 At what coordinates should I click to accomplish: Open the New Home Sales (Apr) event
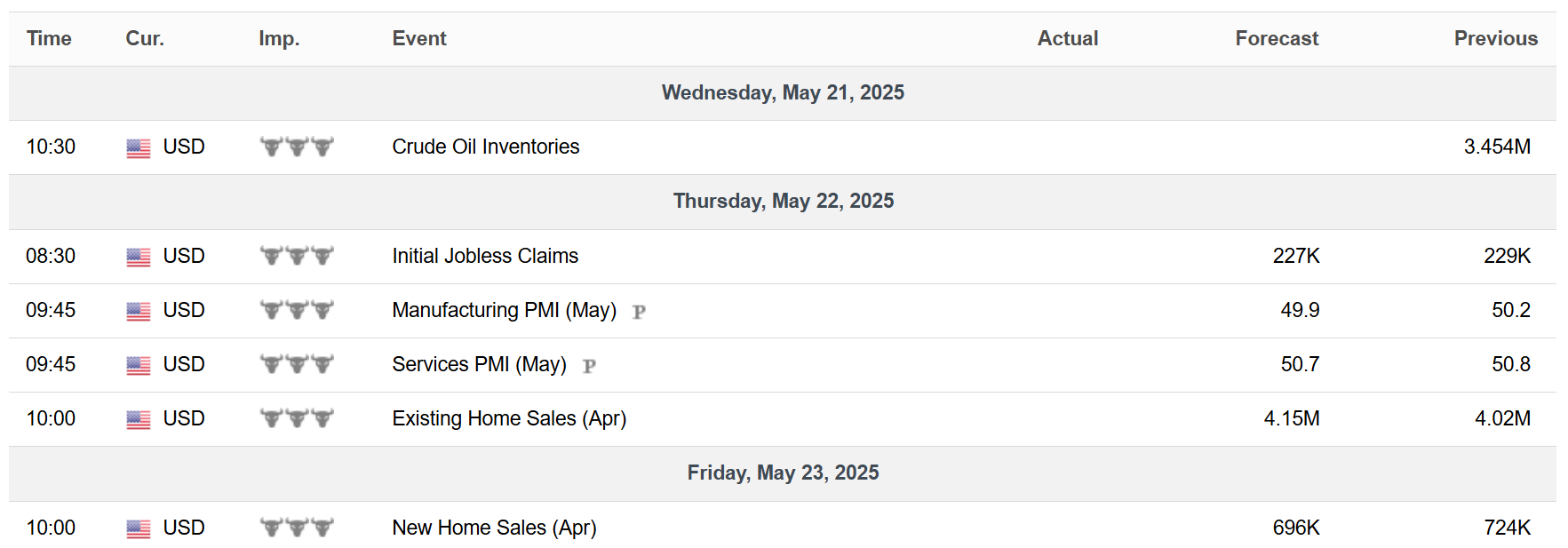[x=495, y=528]
